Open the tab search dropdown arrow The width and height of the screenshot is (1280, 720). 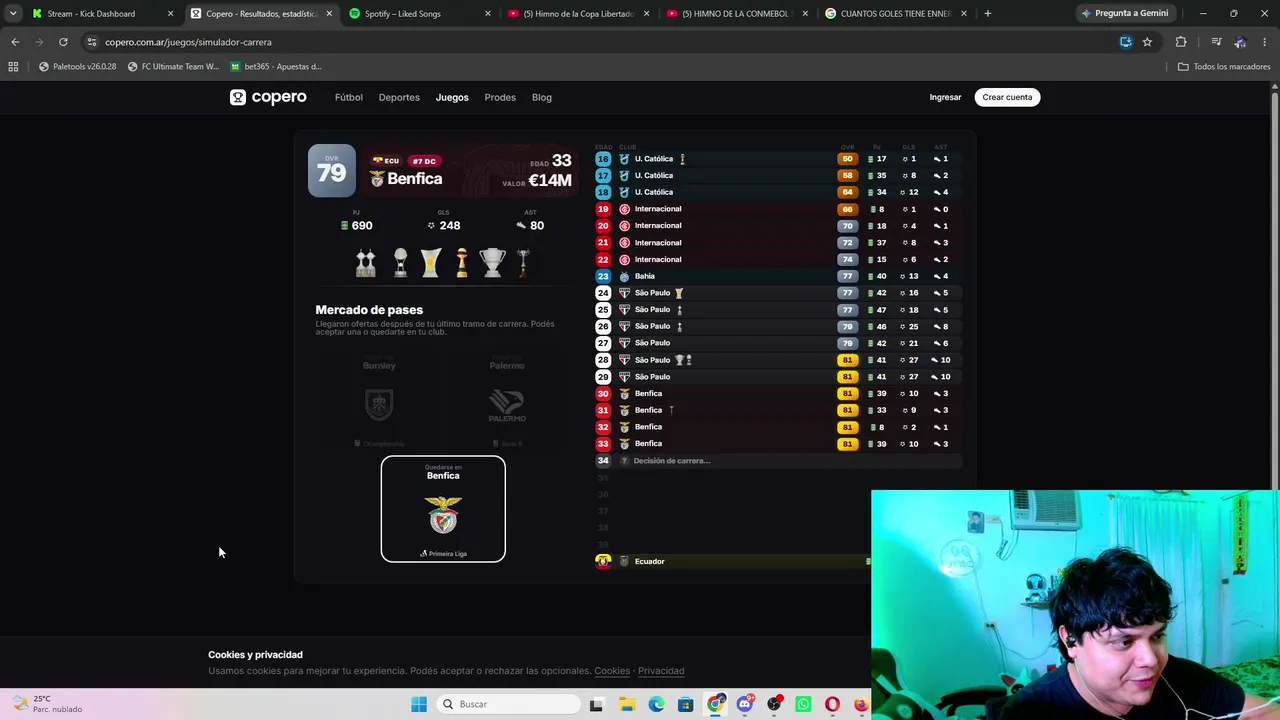pyautogui.click(x=13, y=14)
